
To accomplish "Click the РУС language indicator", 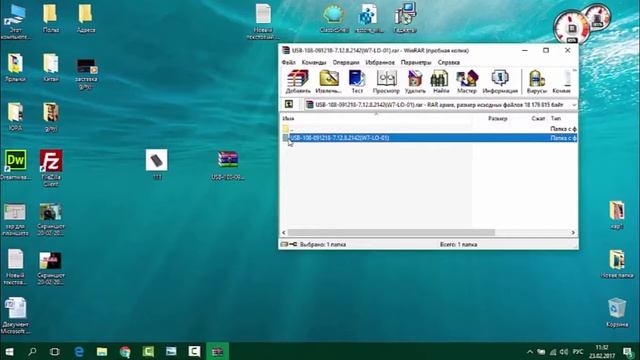I will (578, 352).
